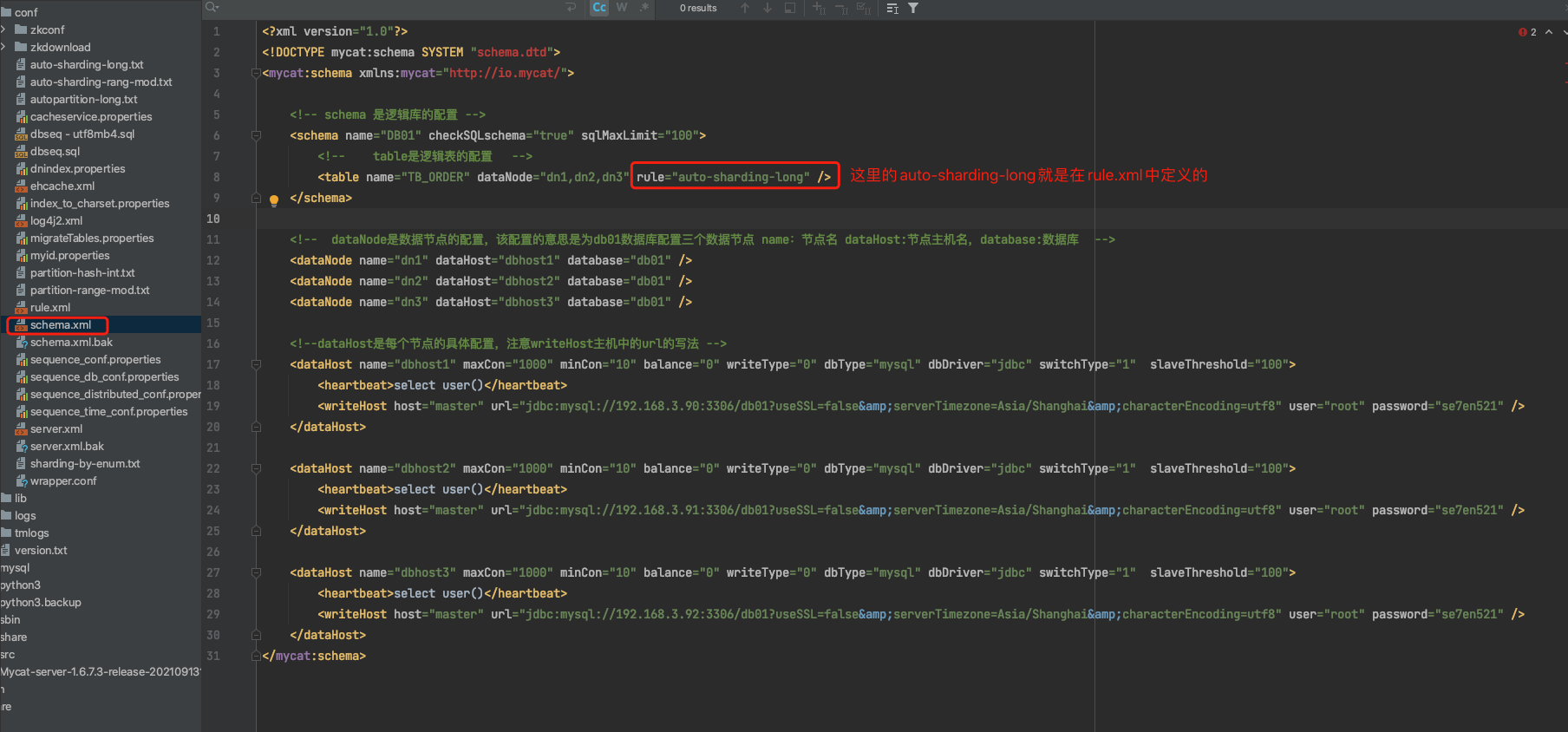Open rule.xml in the file tree
Viewport: 1568px width, 732px height.
click(49, 307)
